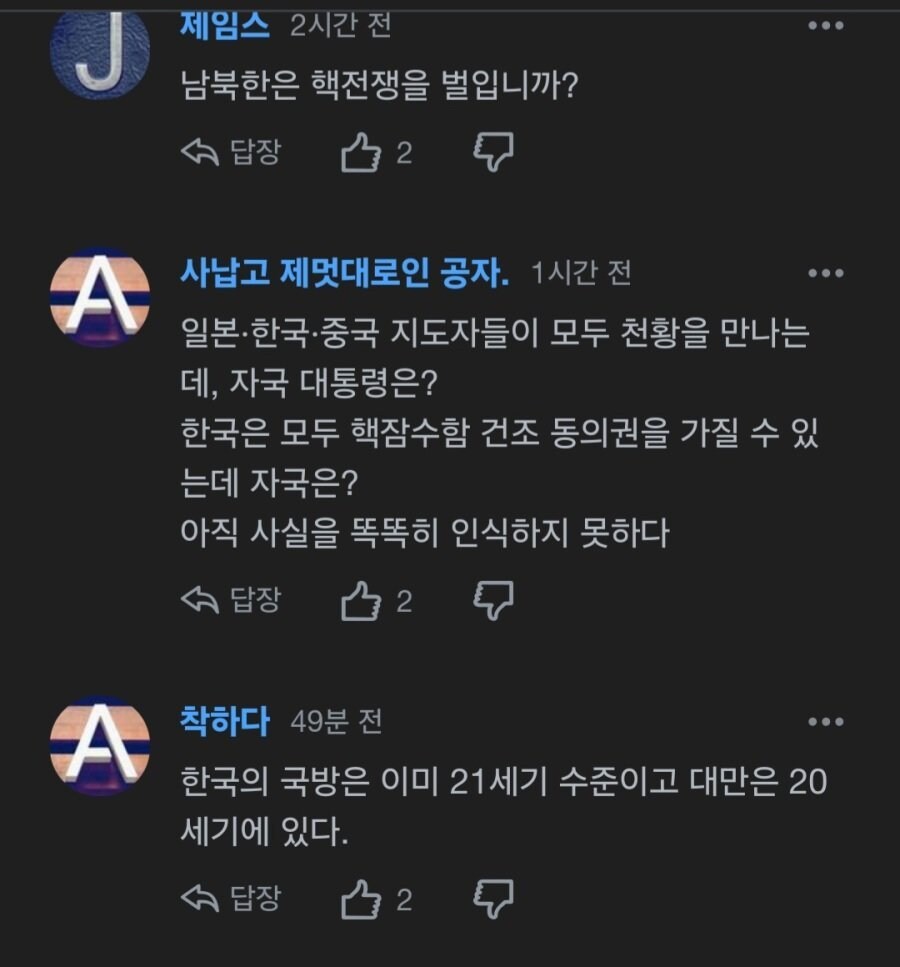The width and height of the screenshot is (900, 967).
Task: Dislike 제임스's comment using thumbs down
Action: point(492,153)
